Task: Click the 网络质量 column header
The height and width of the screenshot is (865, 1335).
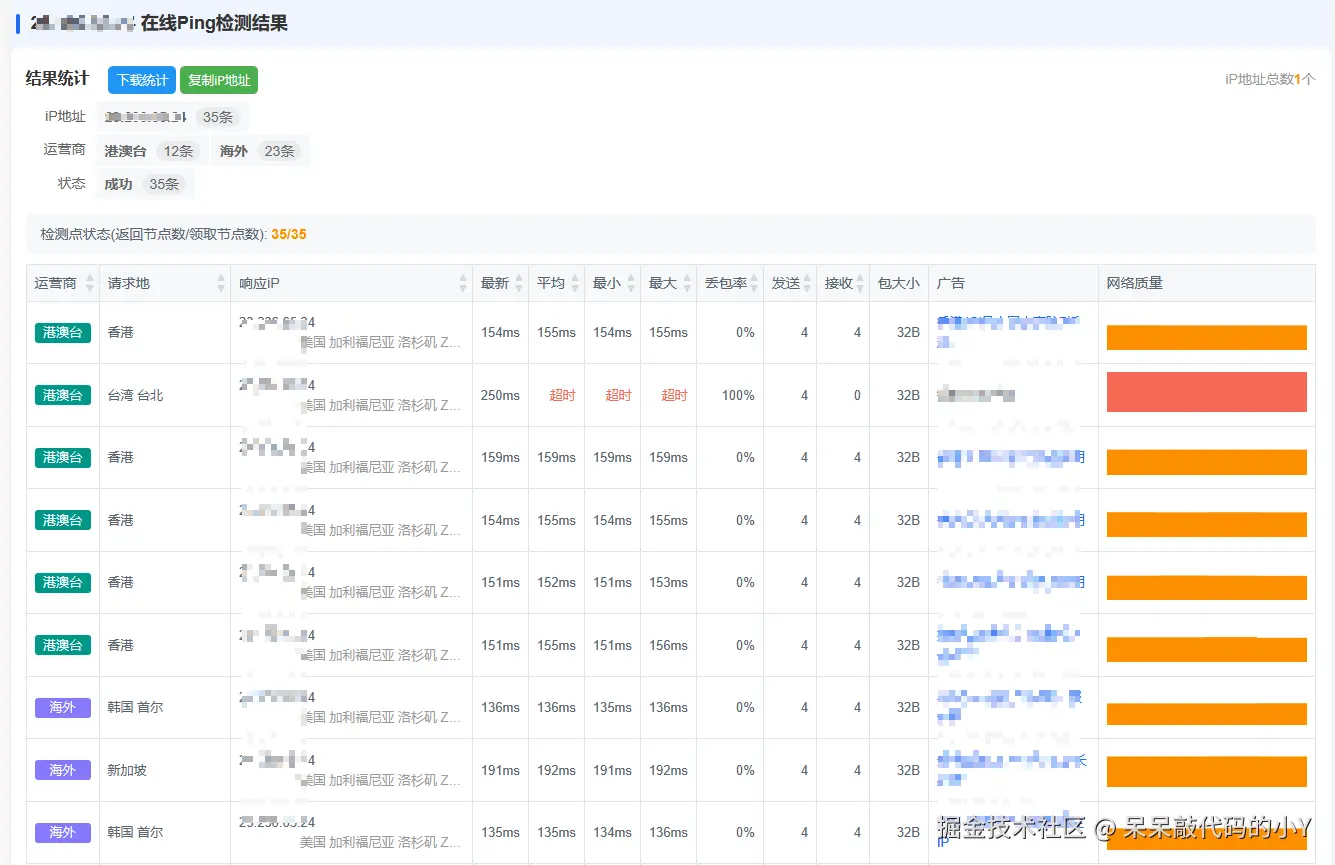Action: click(x=1206, y=283)
